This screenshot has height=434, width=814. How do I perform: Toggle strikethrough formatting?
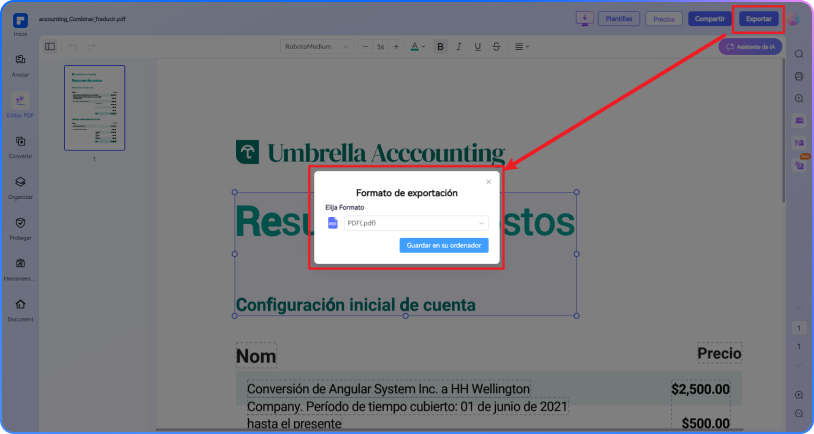pyautogui.click(x=496, y=47)
